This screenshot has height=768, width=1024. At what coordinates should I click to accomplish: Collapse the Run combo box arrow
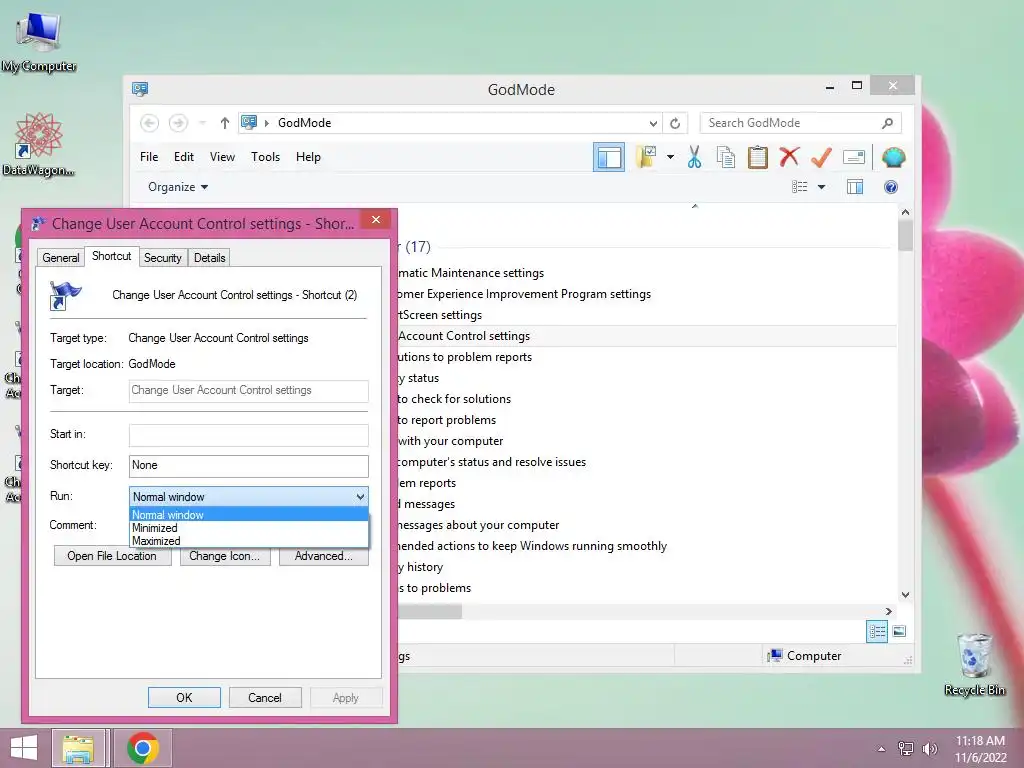360,497
